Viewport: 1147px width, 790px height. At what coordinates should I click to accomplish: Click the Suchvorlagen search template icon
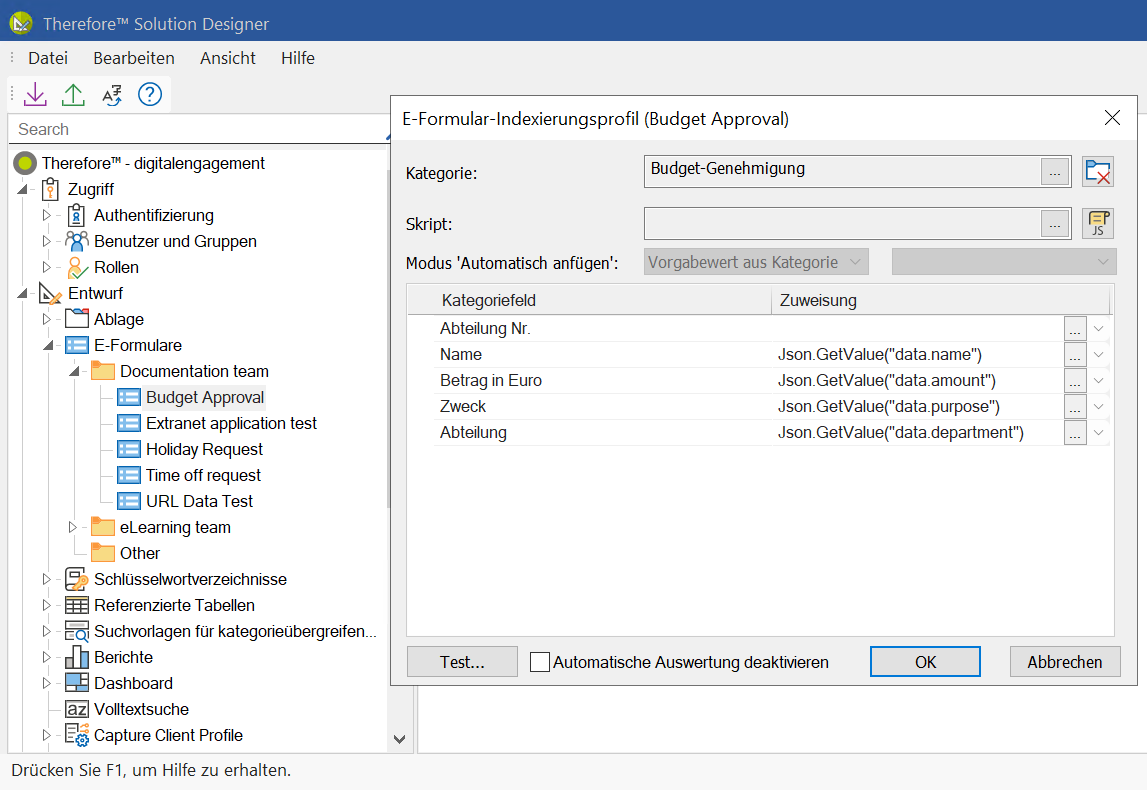tap(77, 631)
